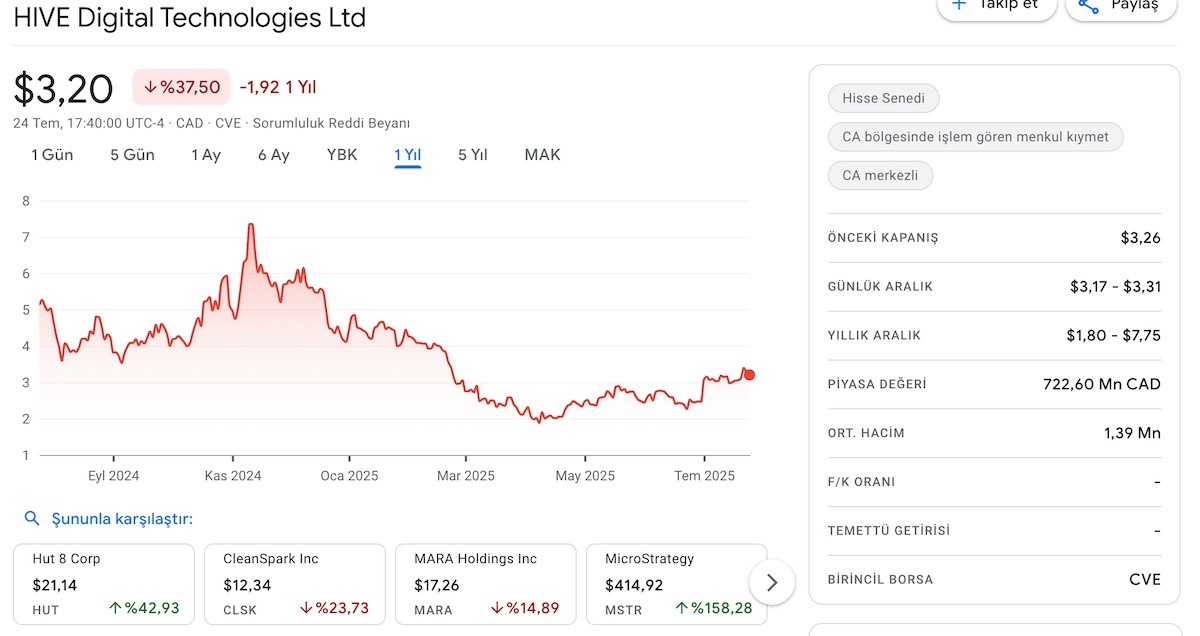This screenshot has height=636, width=1200.
Task: Click the CA bölgesinde işlem gören menkul kıymet chip
Action: (x=975, y=137)
